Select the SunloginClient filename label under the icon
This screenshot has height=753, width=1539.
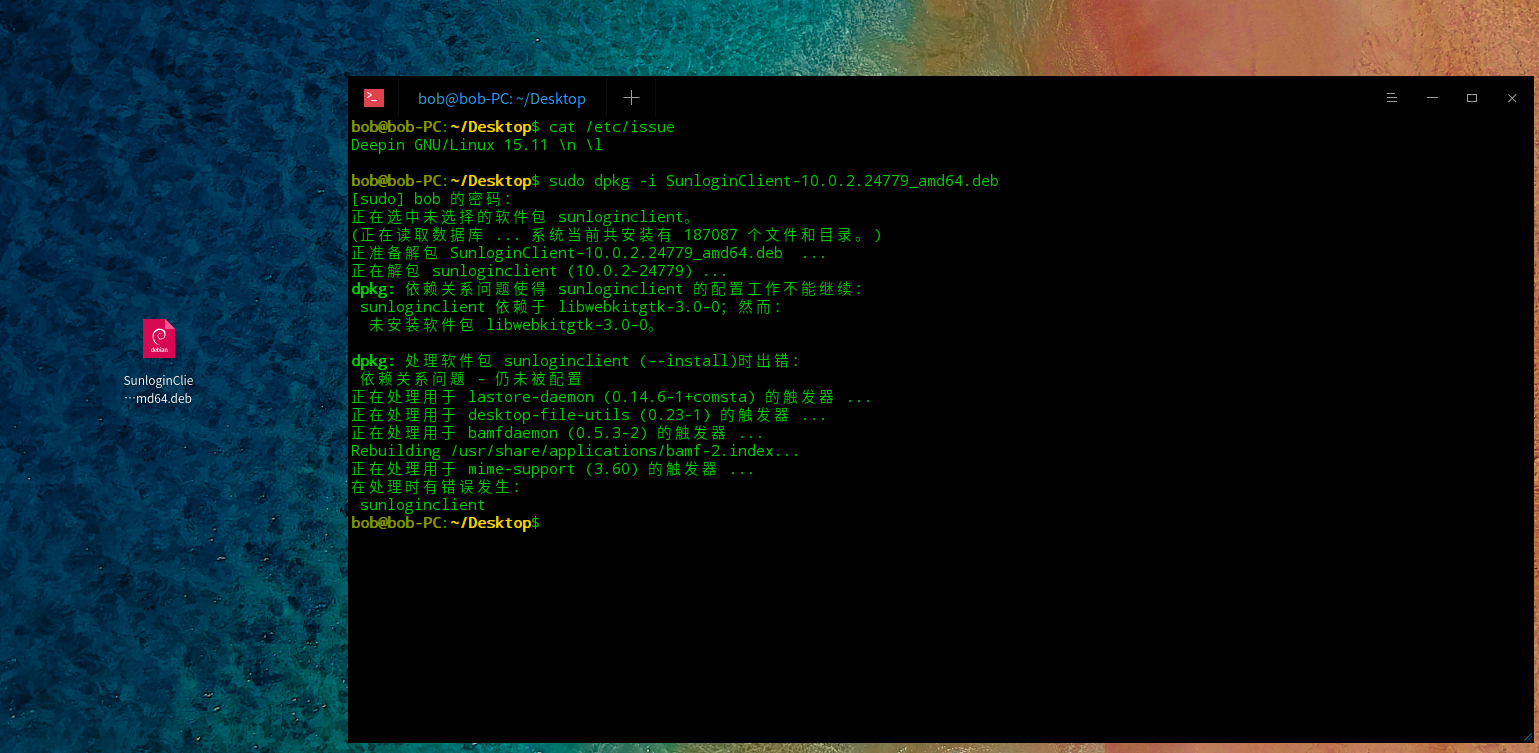click(158, 389)
